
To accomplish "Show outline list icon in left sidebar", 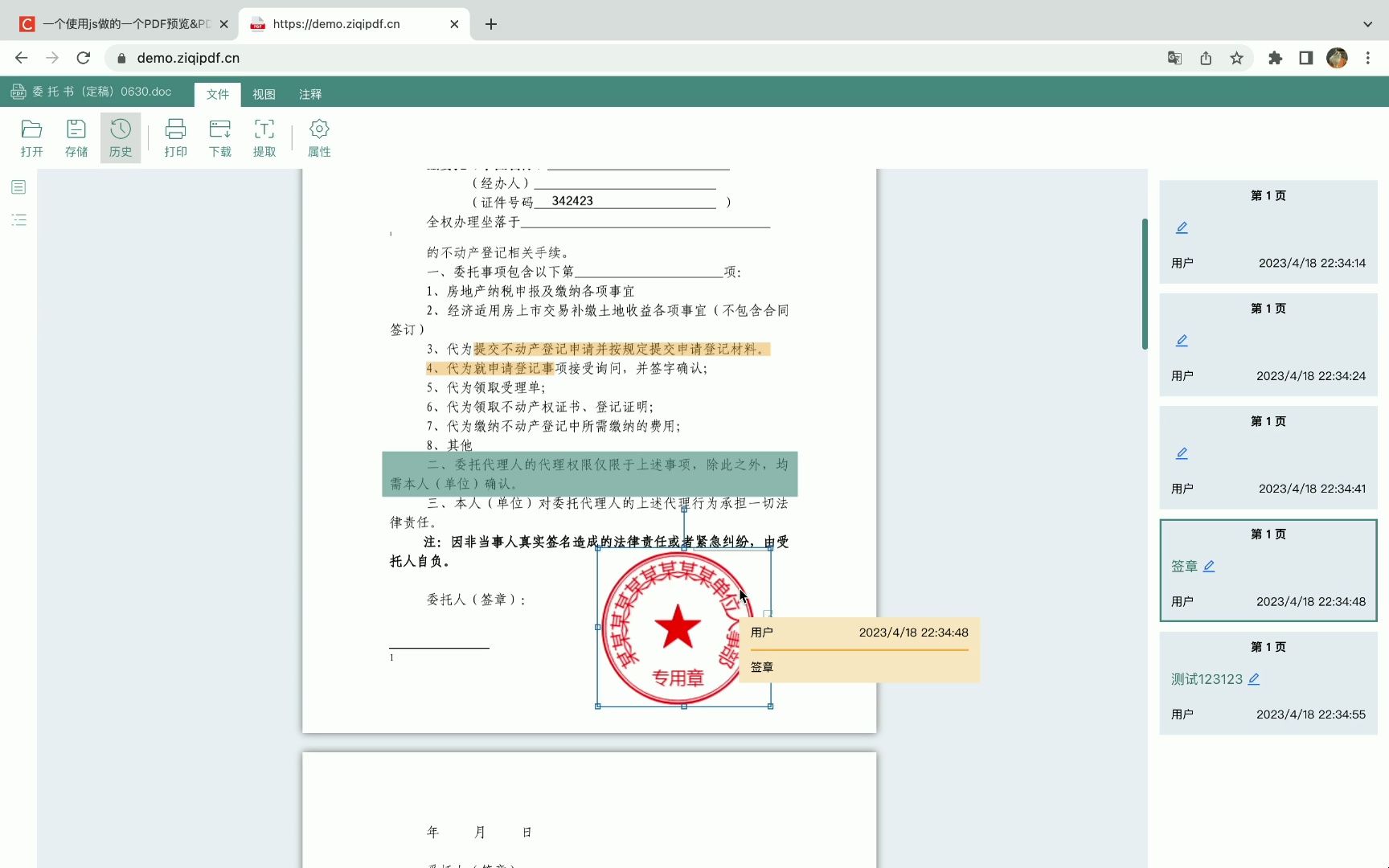I will tap(19, 219).
